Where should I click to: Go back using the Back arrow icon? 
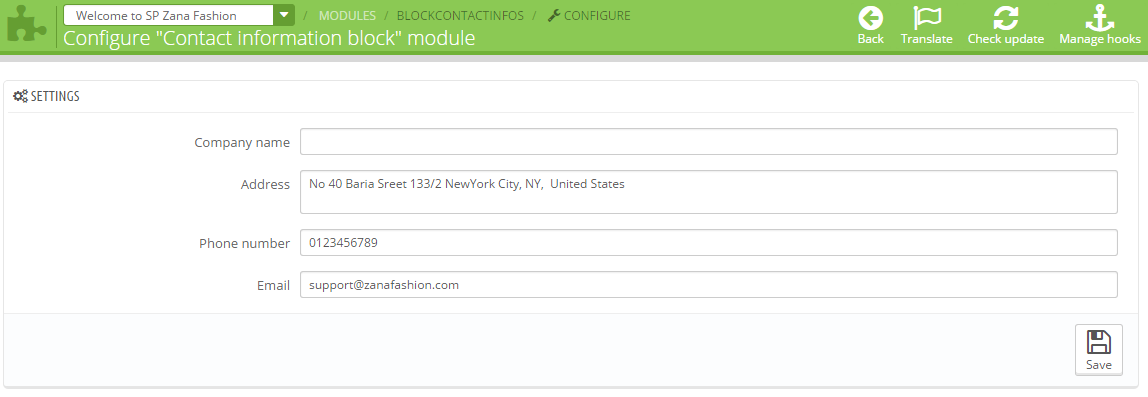point(871,18)
